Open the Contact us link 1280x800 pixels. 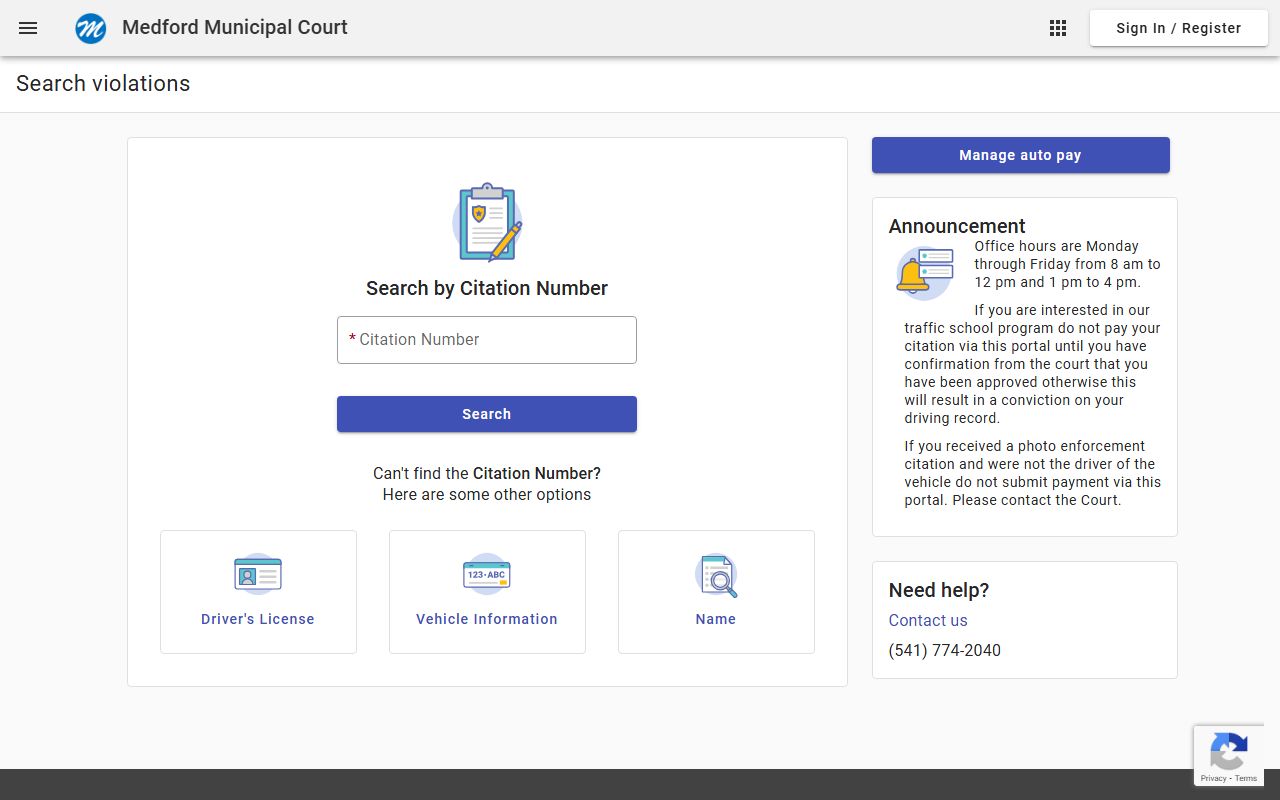tap(928, 620)
